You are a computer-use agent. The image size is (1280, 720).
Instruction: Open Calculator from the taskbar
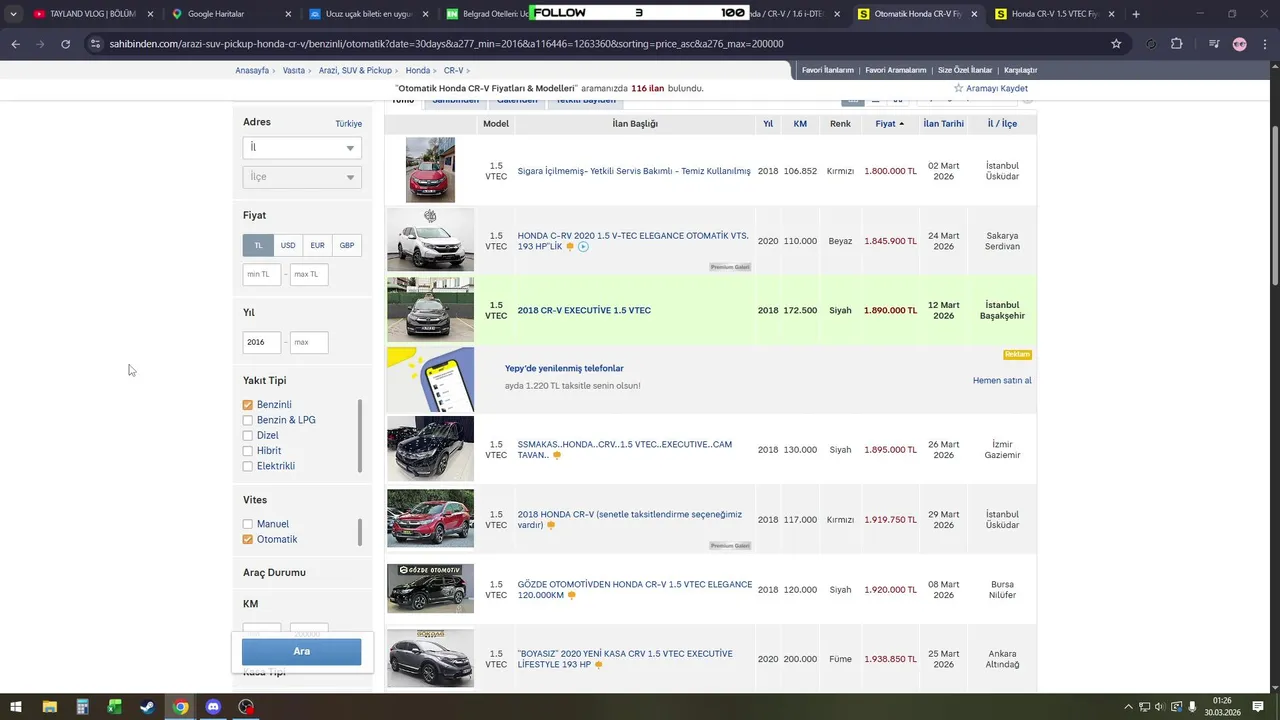82,707
